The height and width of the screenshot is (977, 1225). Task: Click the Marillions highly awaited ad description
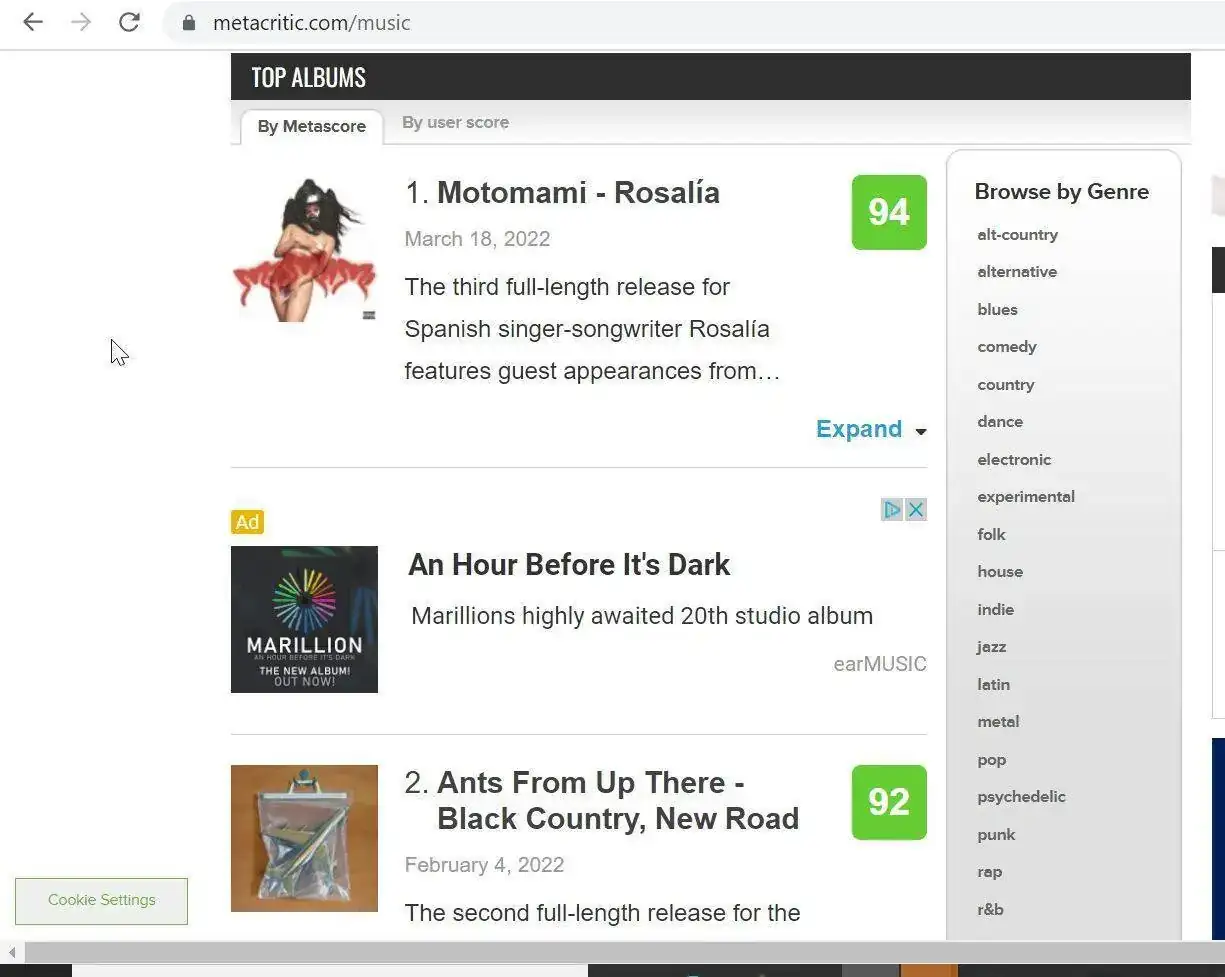point(642,616)
